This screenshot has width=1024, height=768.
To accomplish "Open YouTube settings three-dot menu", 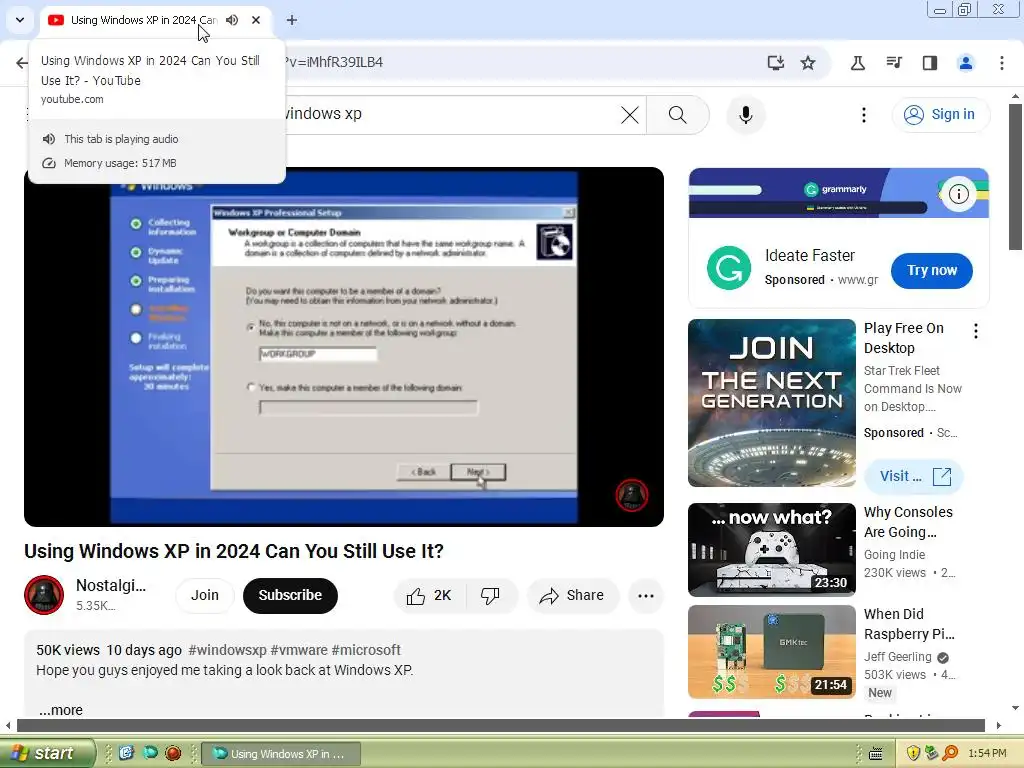I will (863, 115).
